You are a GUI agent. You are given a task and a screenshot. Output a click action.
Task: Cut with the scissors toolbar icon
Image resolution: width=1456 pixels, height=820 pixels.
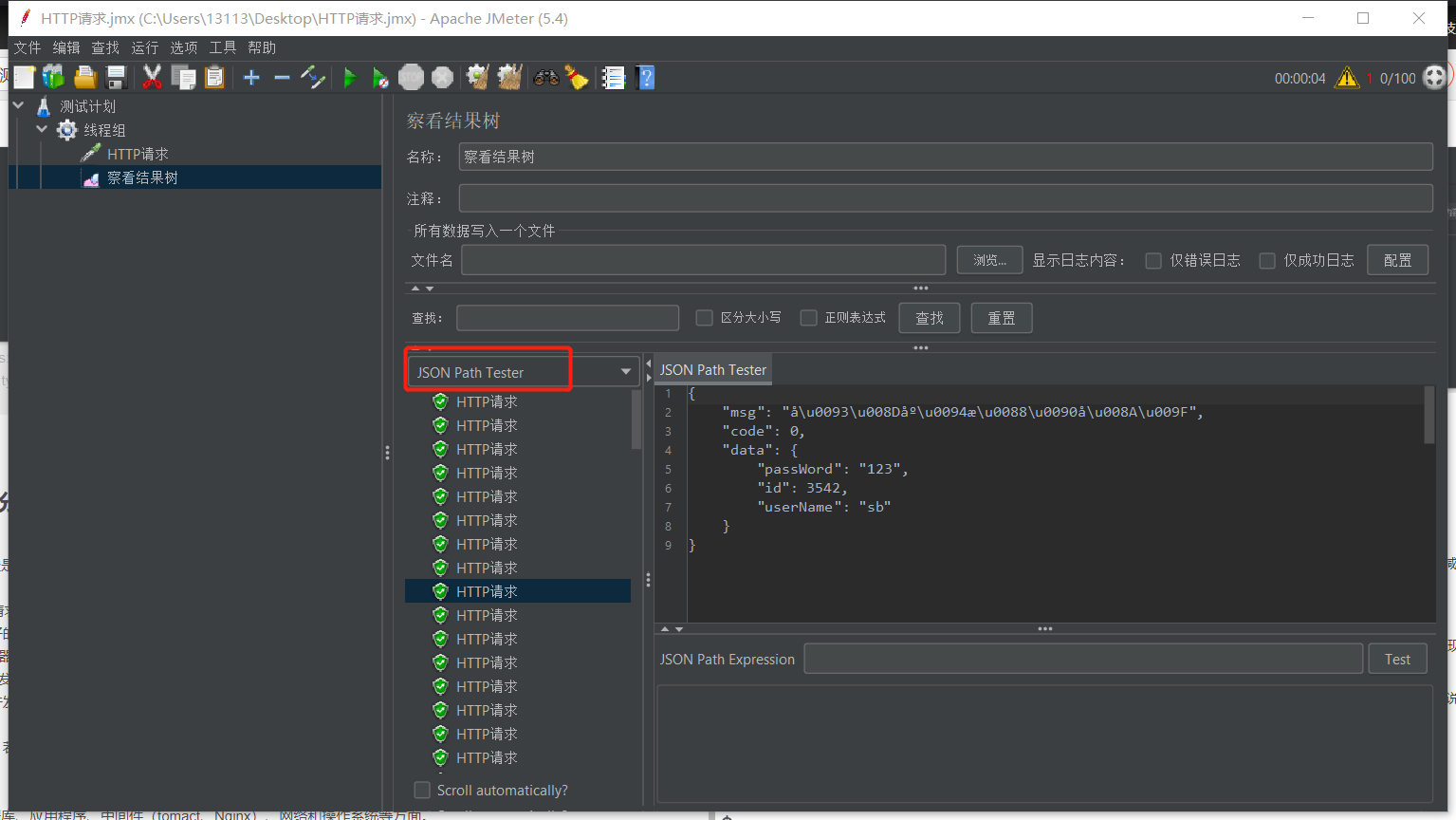pyautogui.click(x=152, y=78)
